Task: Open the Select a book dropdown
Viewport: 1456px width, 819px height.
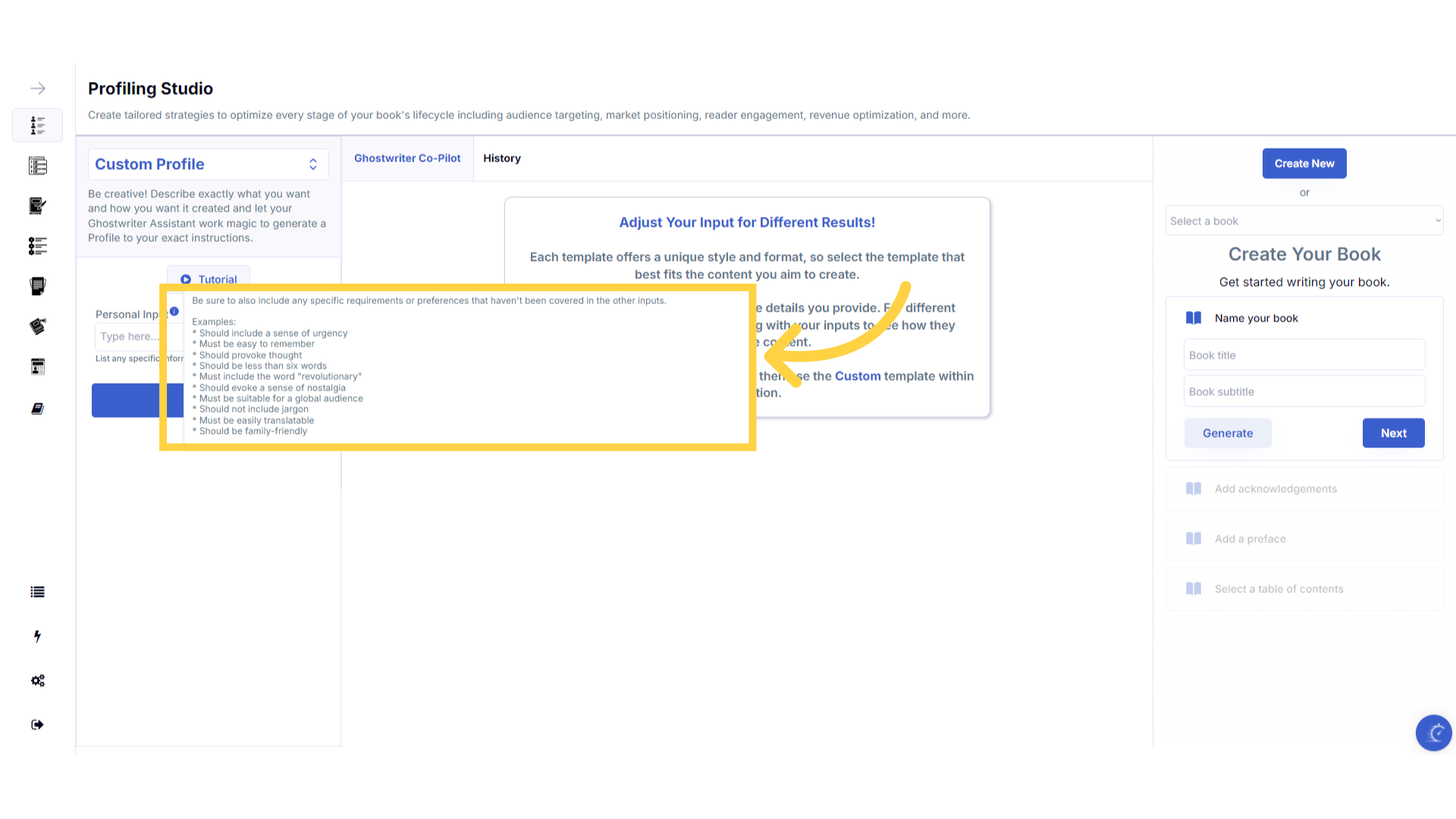Action: point(1304,221)
